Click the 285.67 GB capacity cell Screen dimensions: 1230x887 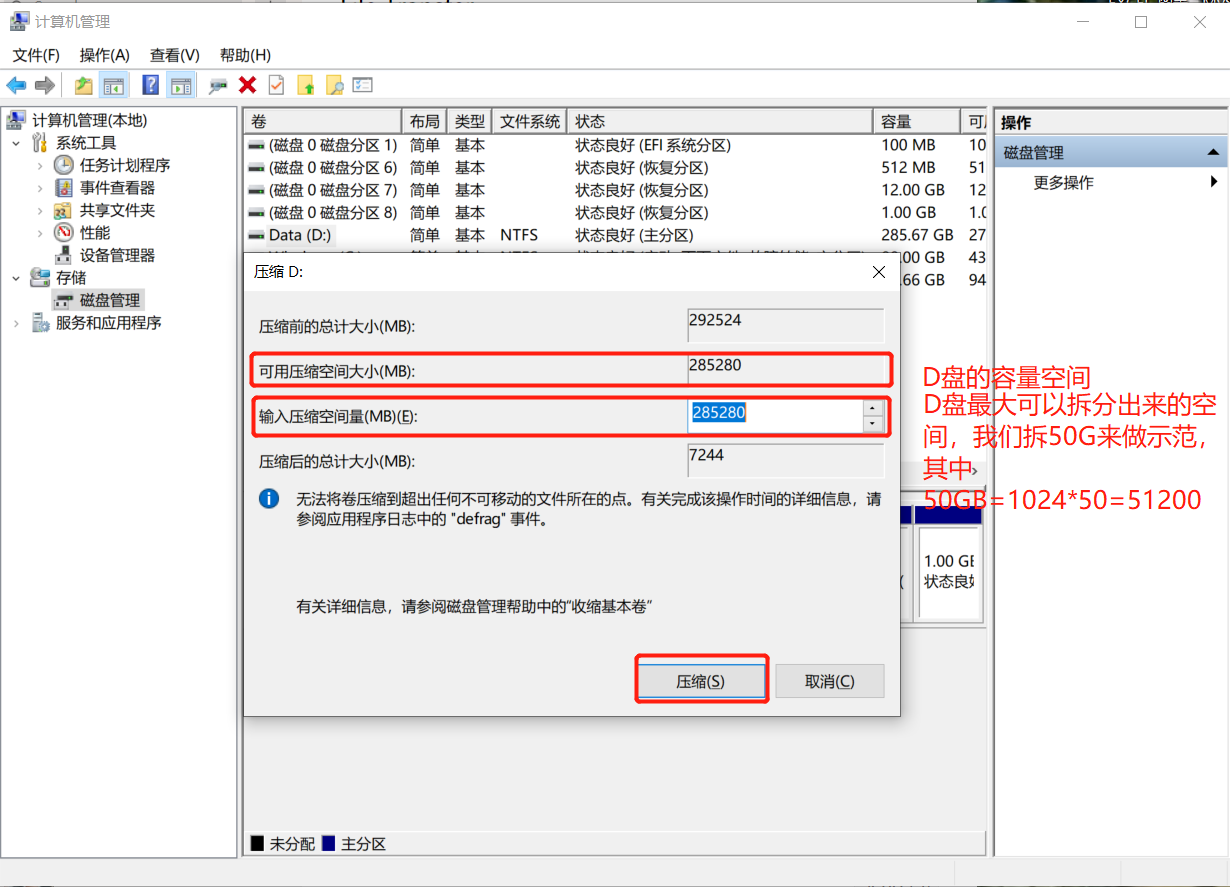pos(916,235)
